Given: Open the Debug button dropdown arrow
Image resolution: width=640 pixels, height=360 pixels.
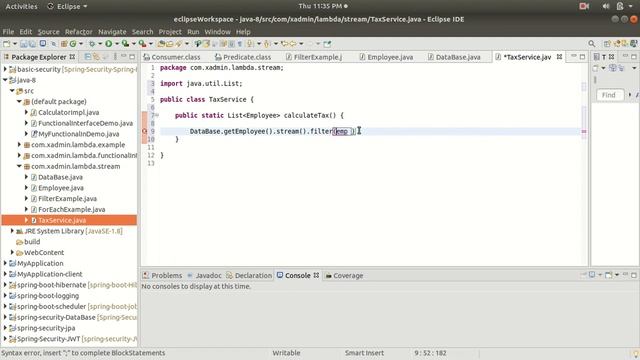Looking at the screenshot, I should click(100, 44).
